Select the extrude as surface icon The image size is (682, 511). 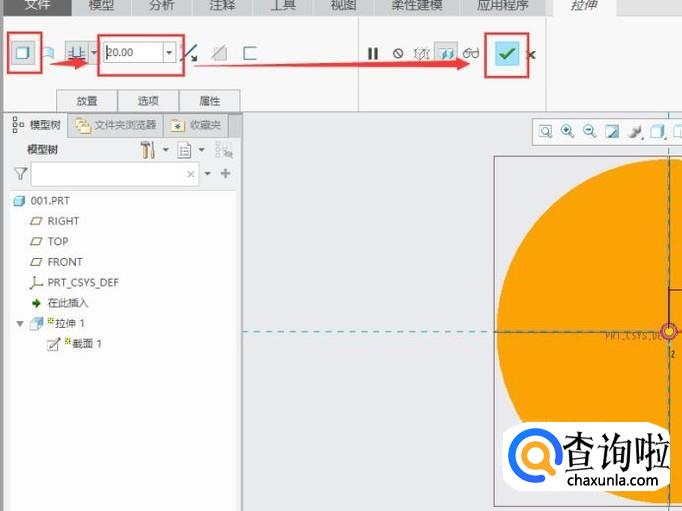48,53
